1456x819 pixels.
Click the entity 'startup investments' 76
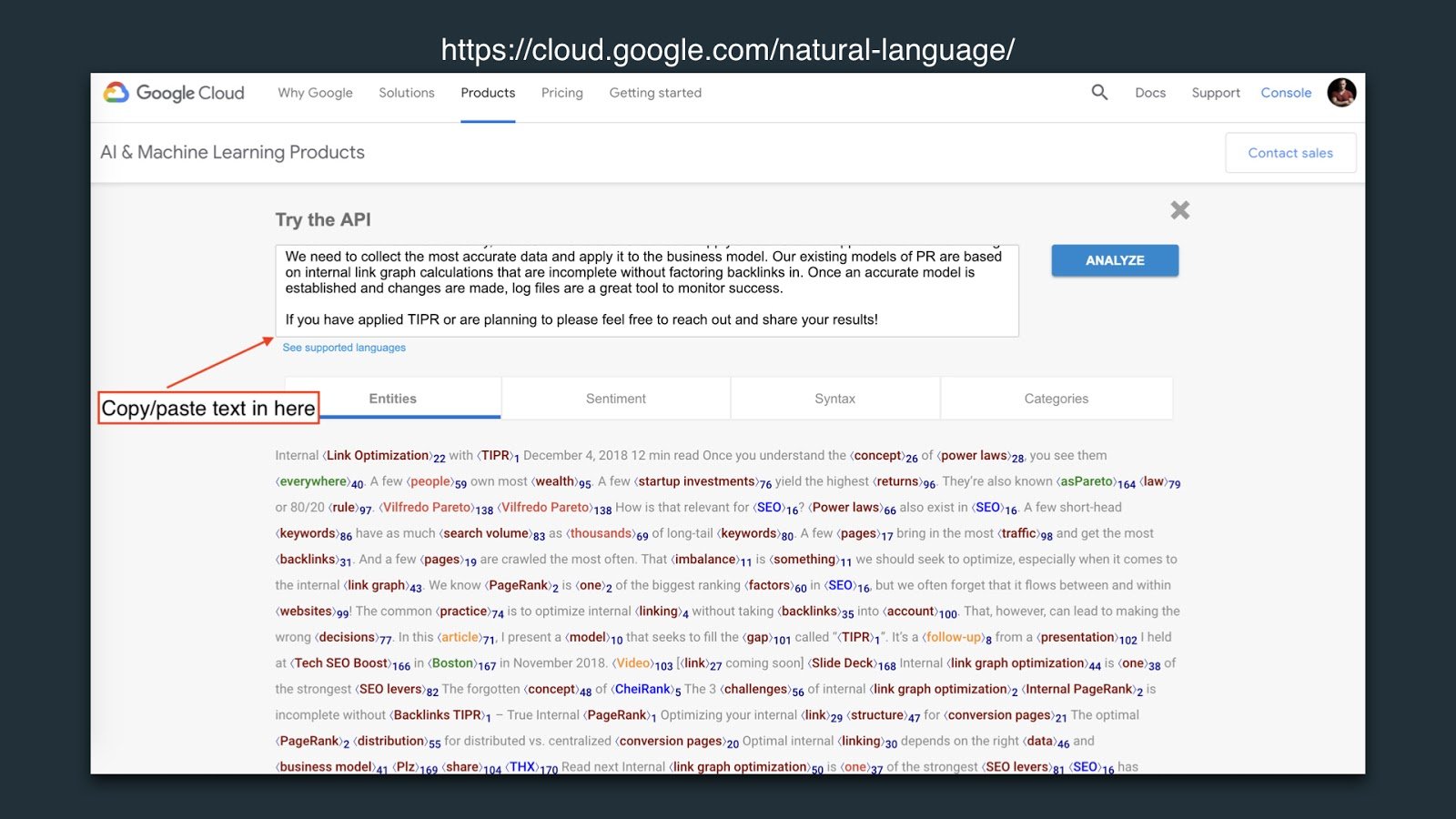pos(703,481)
